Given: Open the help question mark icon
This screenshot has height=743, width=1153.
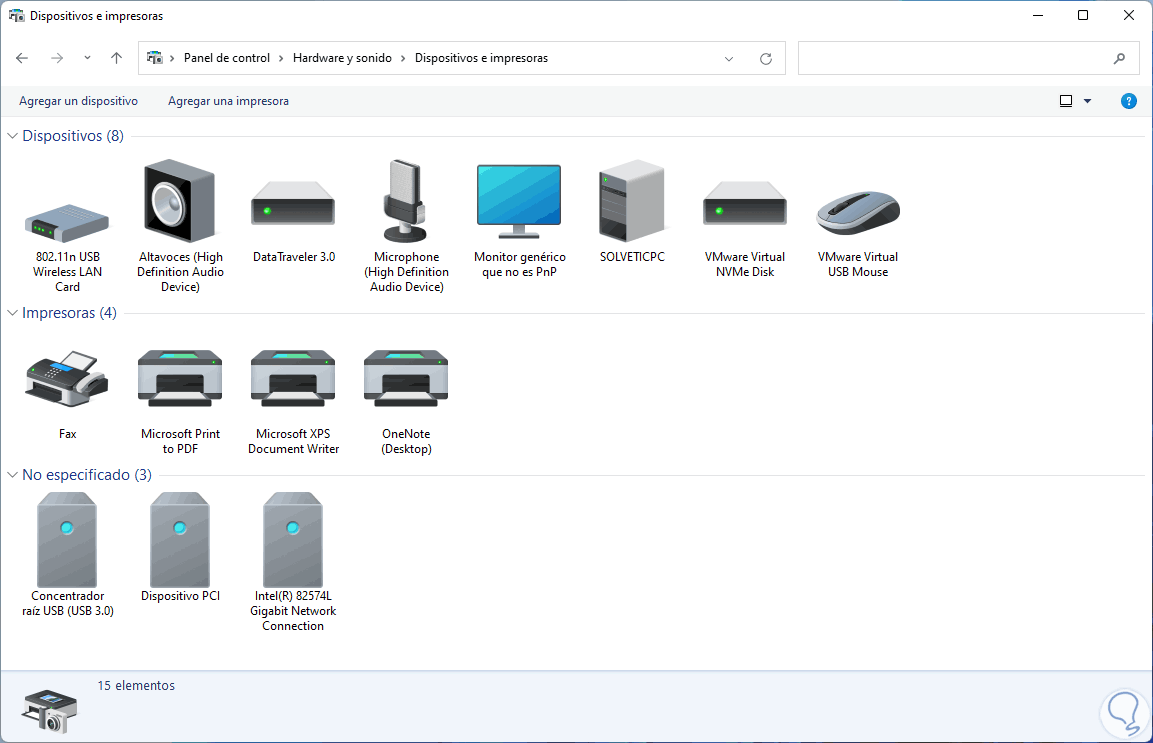Looking at the screenshot, I should click(x=1129, y=102).
